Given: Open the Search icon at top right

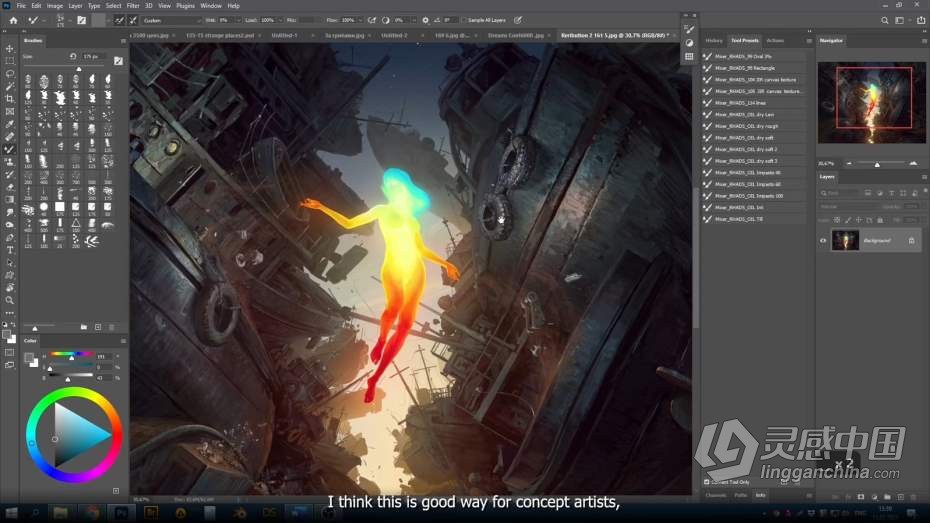Looking at the screenshot, I should point(884,20).
